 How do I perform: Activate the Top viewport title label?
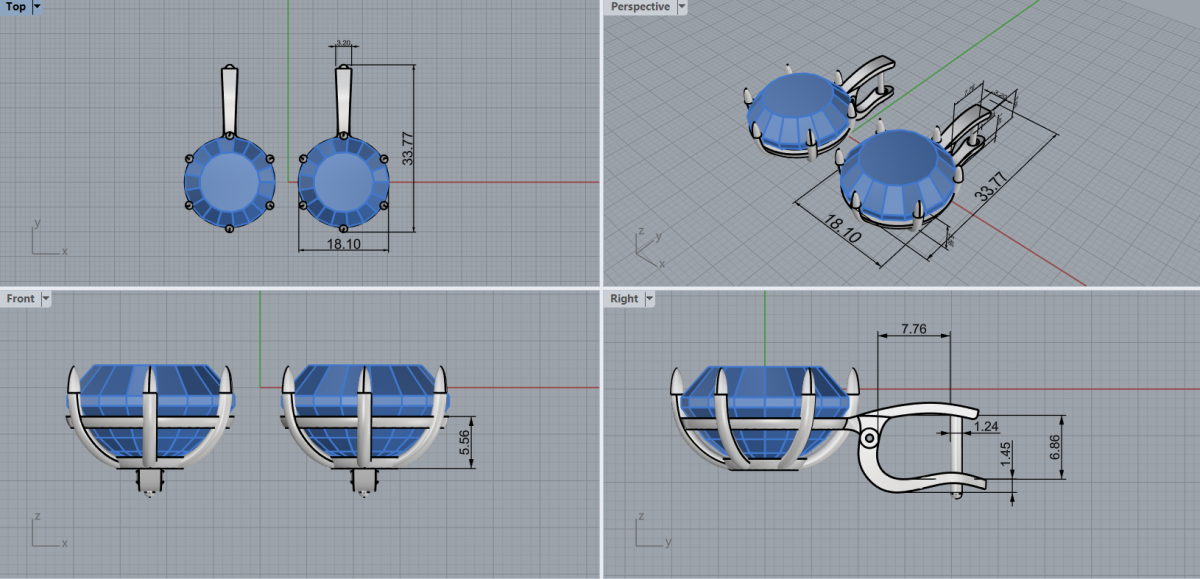pyautogui.click(x=16, y=7)
